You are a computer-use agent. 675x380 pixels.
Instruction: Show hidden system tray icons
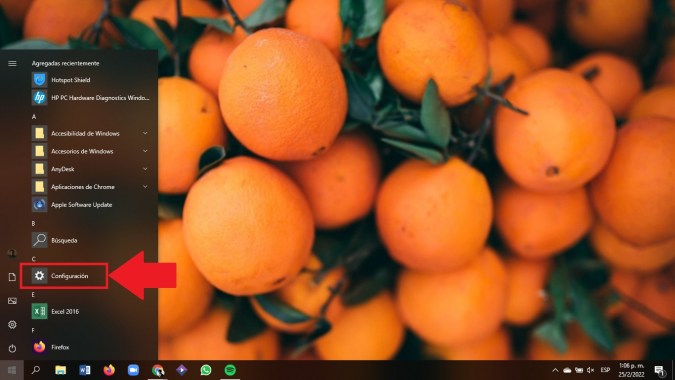coord(555,370)
